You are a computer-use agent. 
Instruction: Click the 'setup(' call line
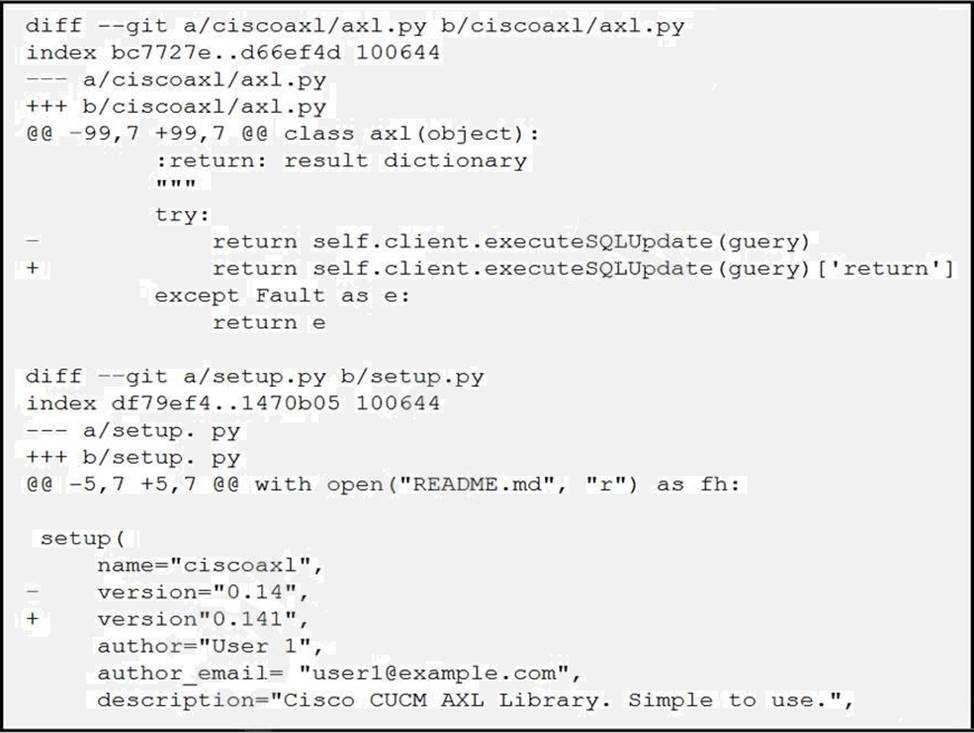[82, 538]
